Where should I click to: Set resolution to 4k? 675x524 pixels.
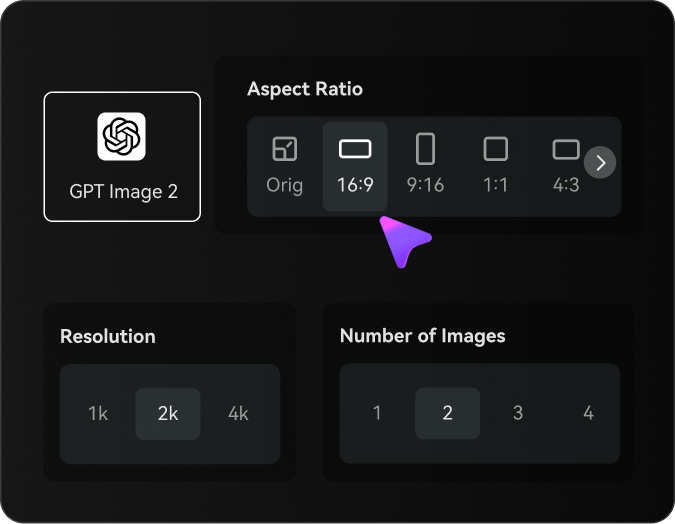click(238, 414)
